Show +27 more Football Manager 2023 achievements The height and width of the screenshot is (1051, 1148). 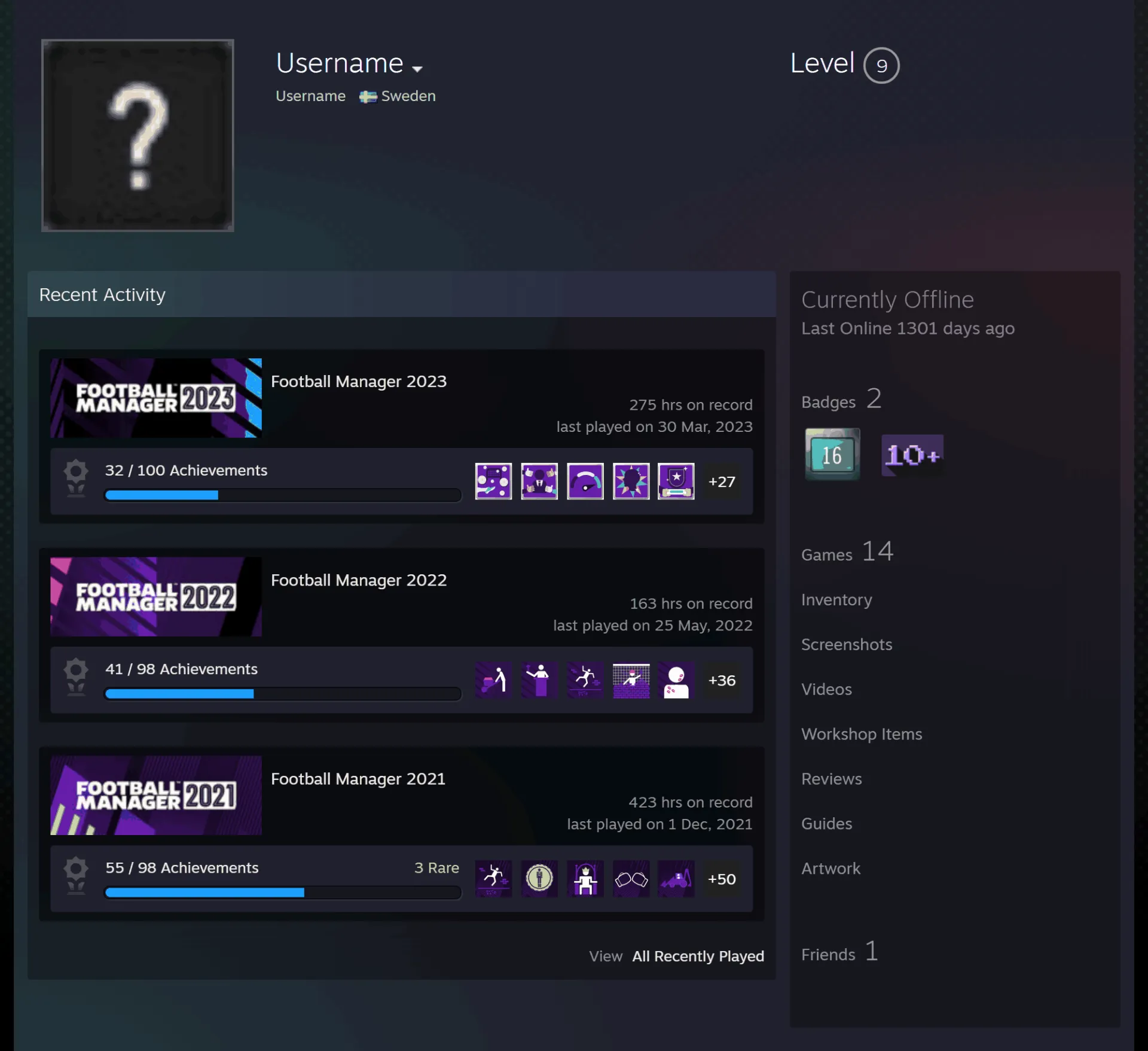722,482
